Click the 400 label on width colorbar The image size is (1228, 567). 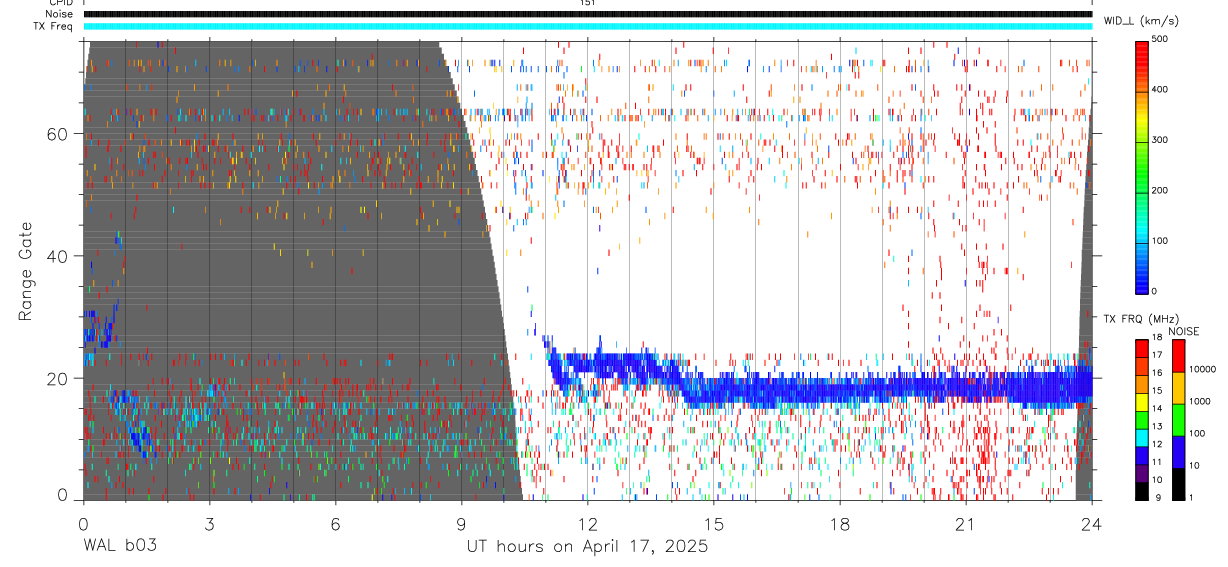pos(1160,89)
